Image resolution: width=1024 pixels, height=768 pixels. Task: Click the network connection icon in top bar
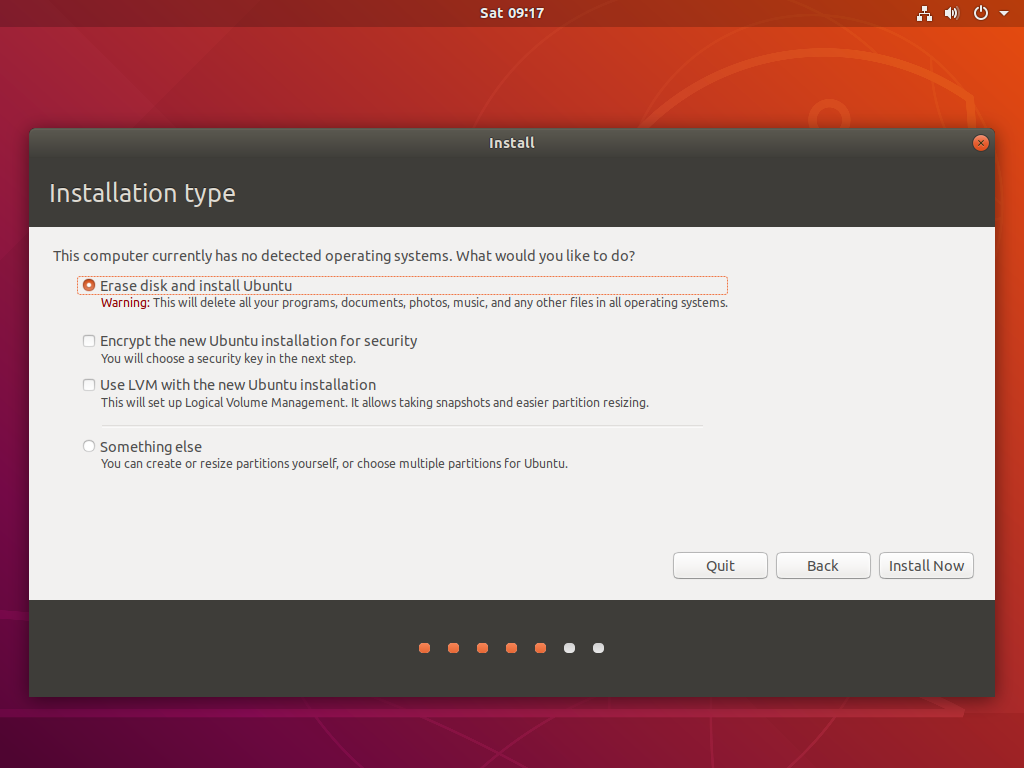tap(924, 13)
